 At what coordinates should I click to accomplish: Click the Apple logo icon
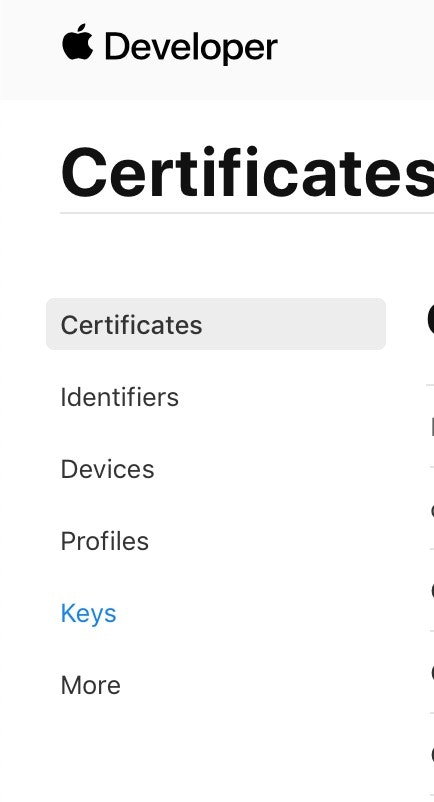(x=78, y=42)
